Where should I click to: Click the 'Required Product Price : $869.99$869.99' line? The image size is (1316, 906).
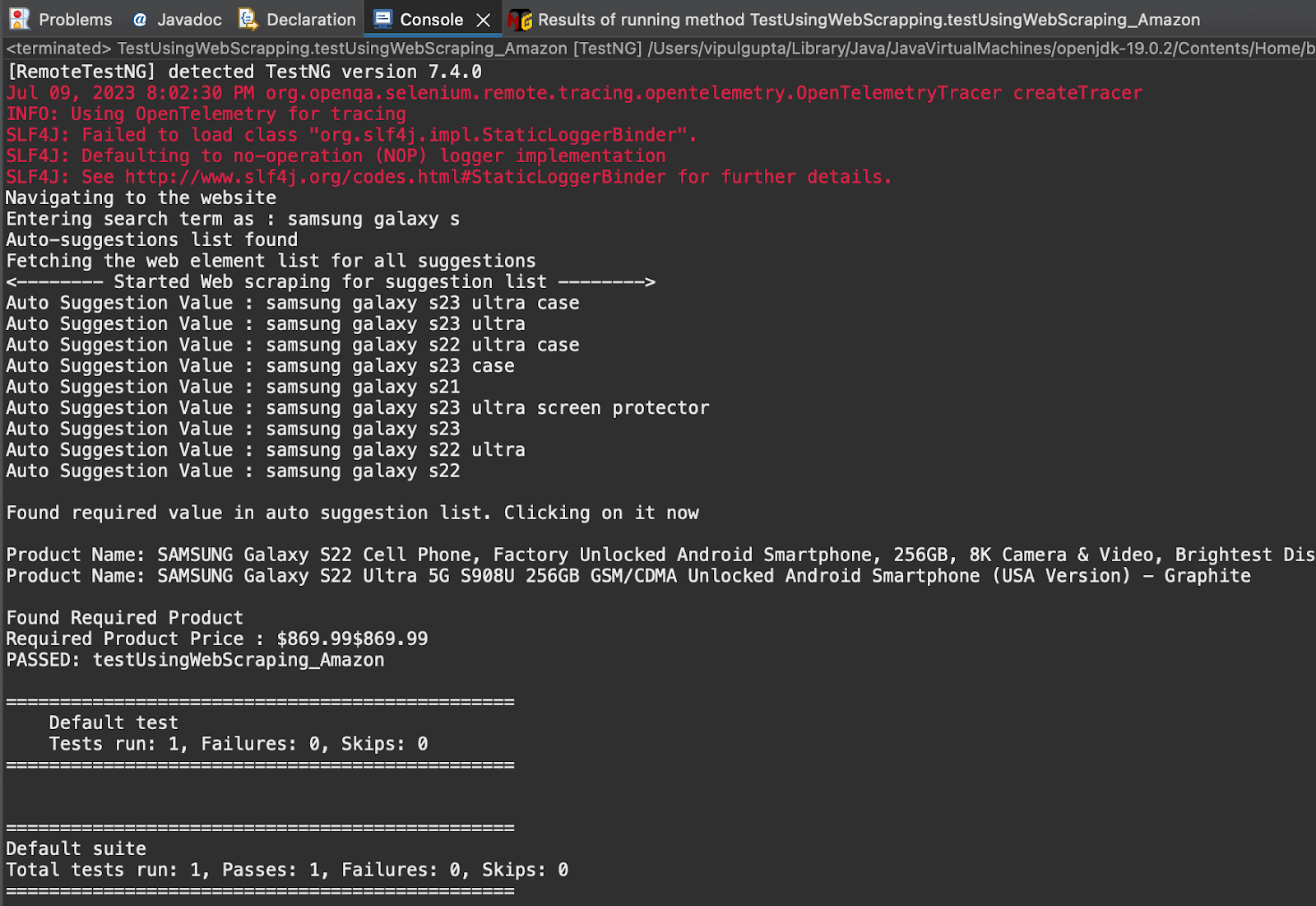point(217,639)
